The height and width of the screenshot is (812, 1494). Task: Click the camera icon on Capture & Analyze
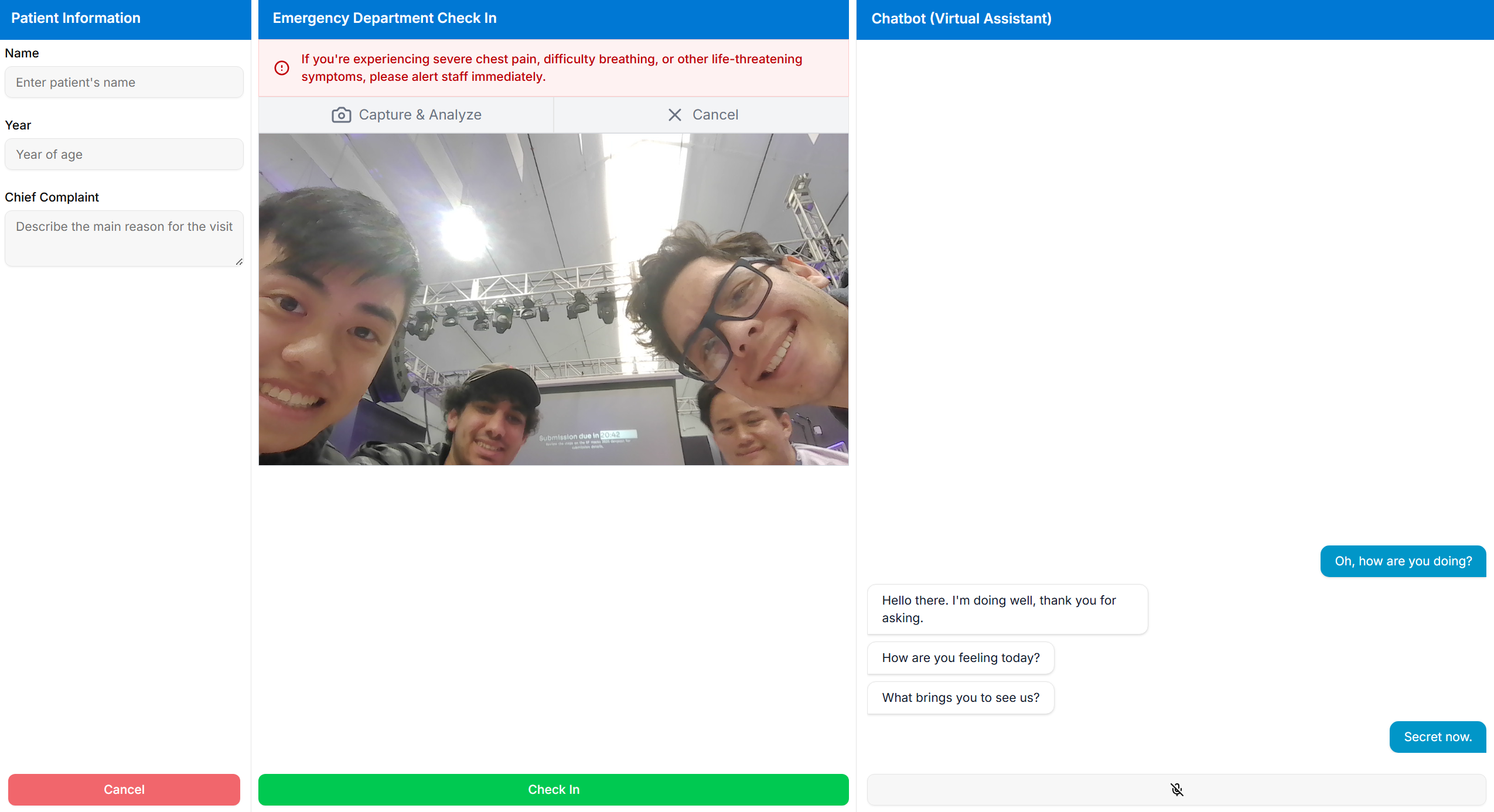[341, 115]
